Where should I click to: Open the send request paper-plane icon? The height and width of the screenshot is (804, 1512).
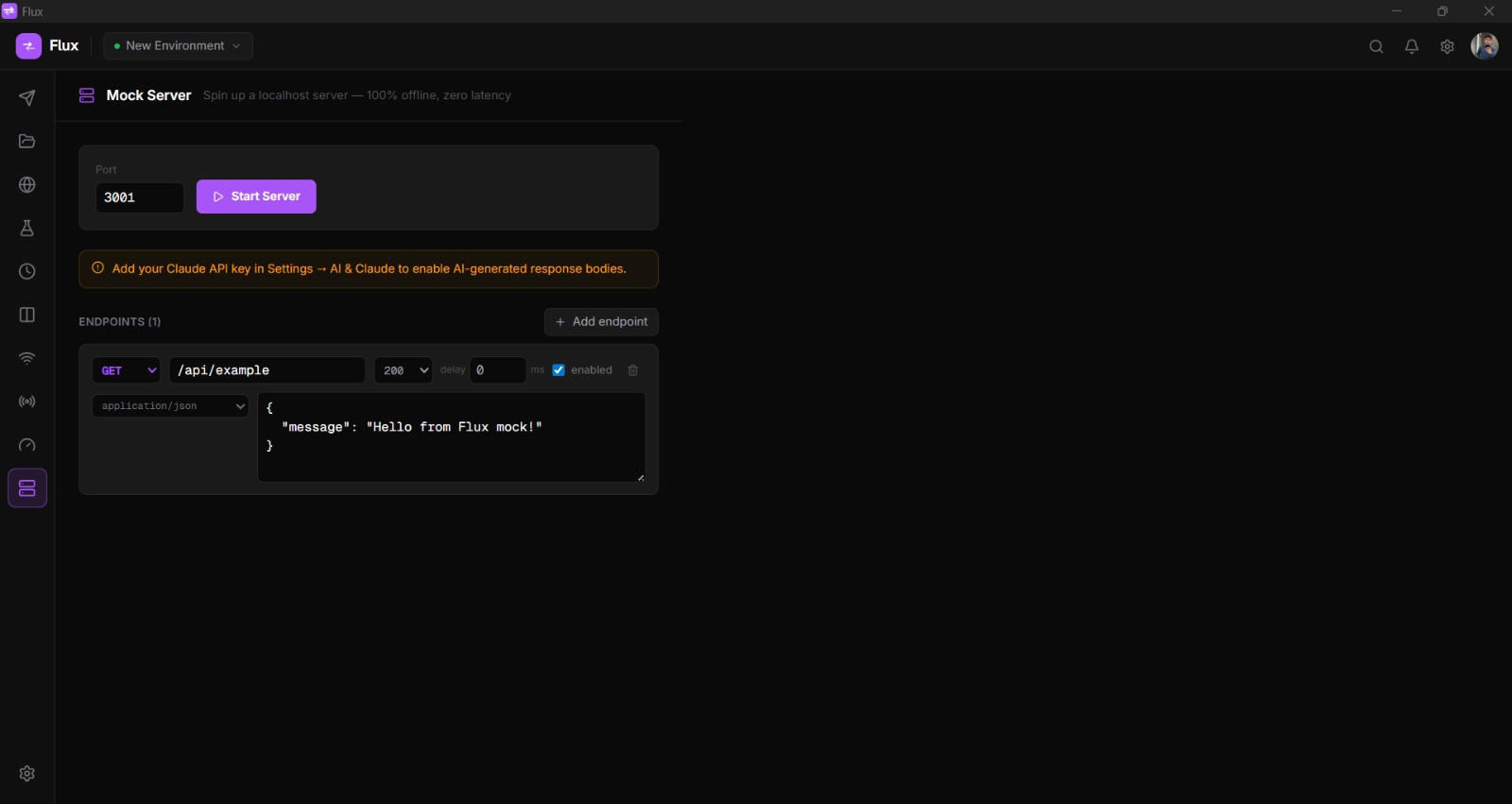[27, 98]
